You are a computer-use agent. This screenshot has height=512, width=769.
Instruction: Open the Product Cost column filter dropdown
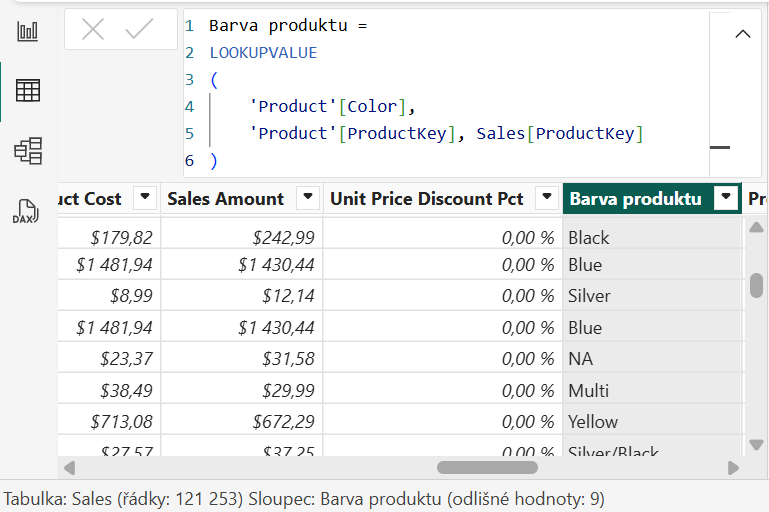(x=145, y=198)
